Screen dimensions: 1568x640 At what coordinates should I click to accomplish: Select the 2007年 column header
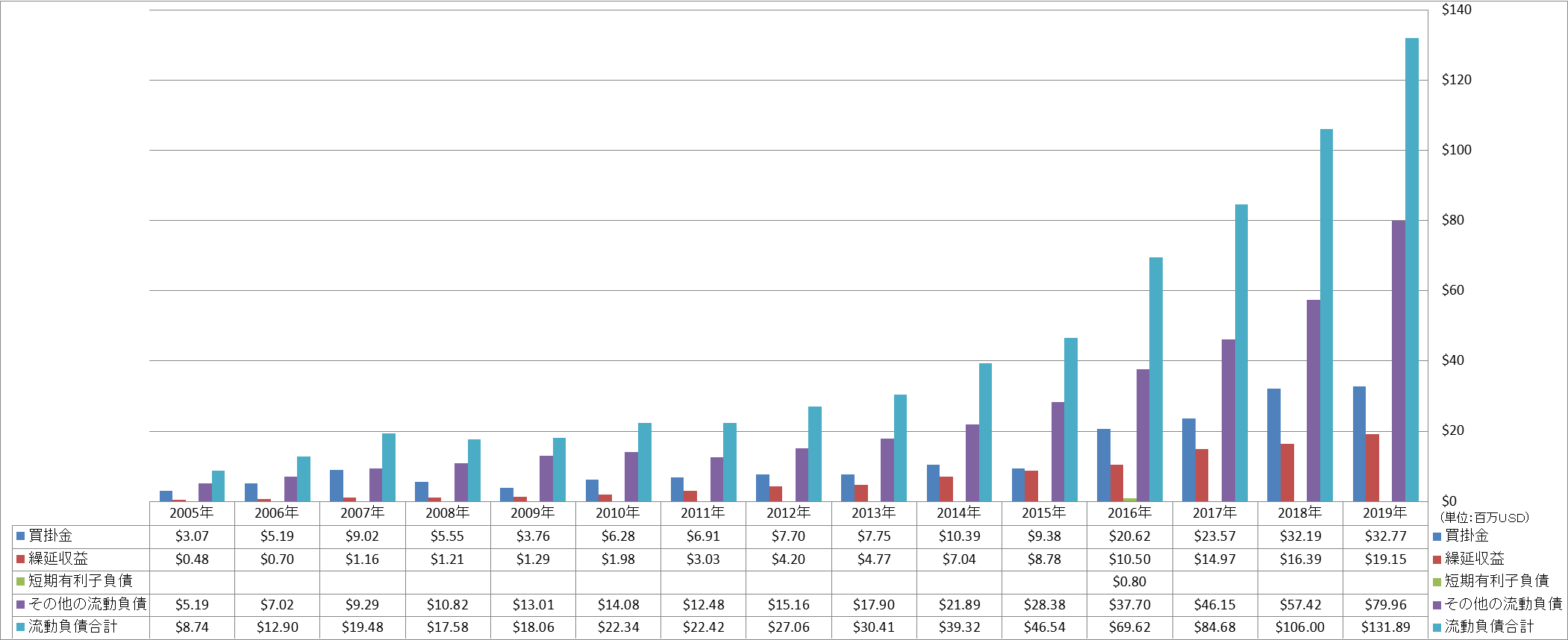pos(363,513)
